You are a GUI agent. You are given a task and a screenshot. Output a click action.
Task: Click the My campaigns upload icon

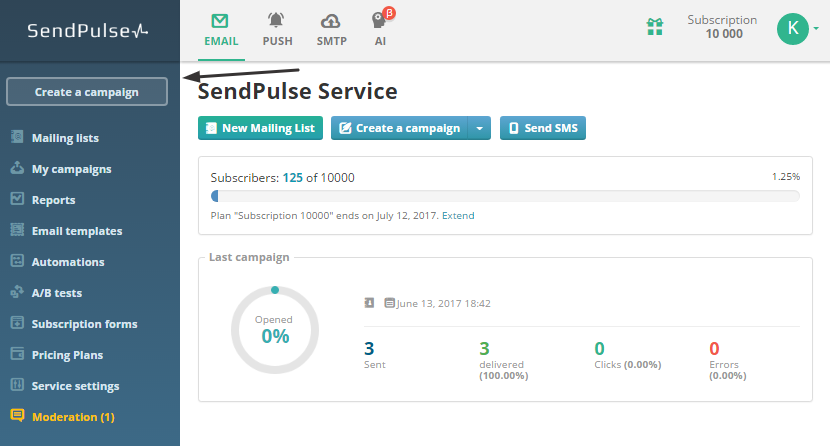tap(17, 168)
